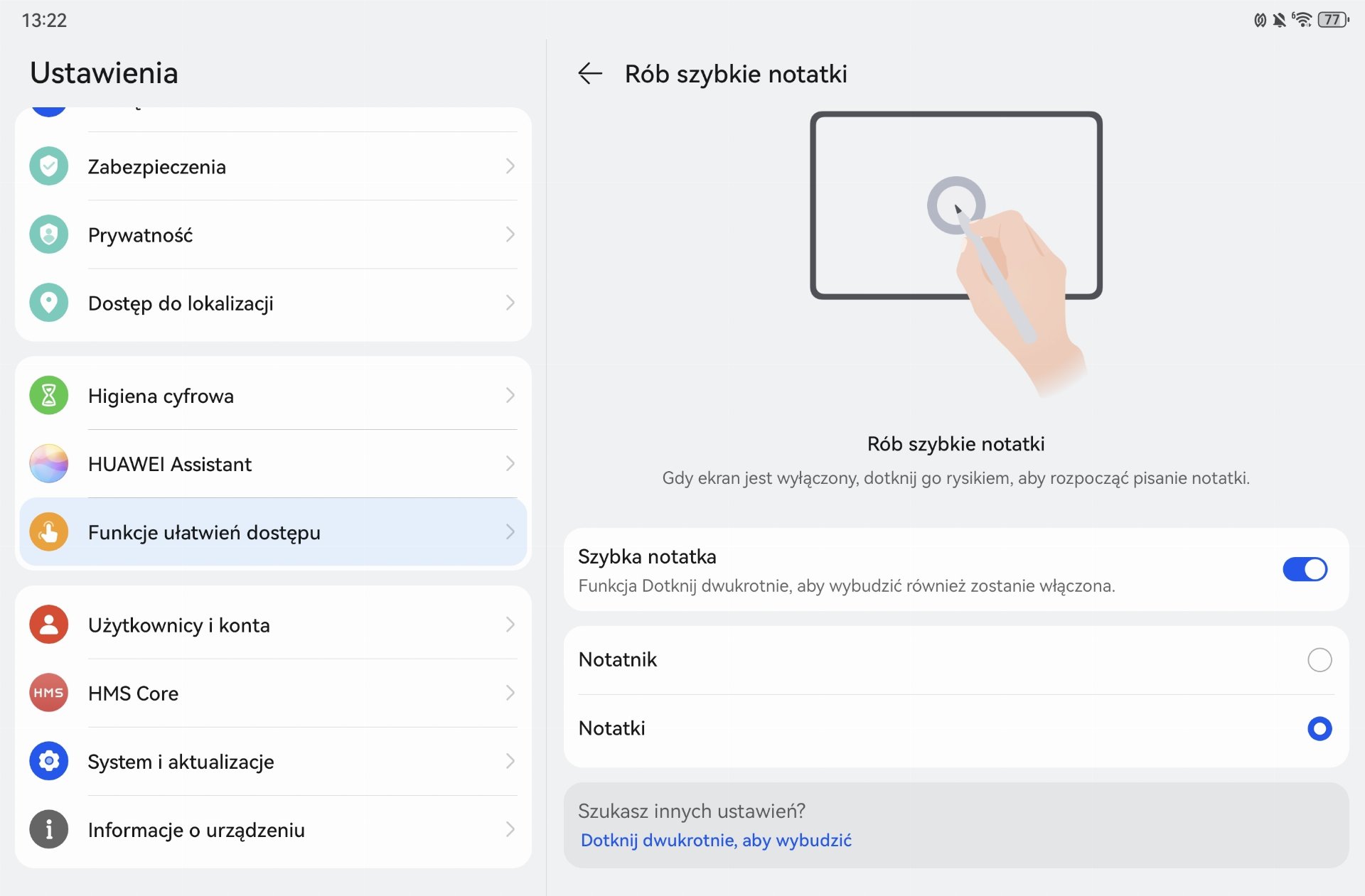The width and height of the screenshot is (1365, 896).
Task: Tap the Dostęp do lokalizacji pin icon
Action: pyautogui.click(x=48, y=303)
